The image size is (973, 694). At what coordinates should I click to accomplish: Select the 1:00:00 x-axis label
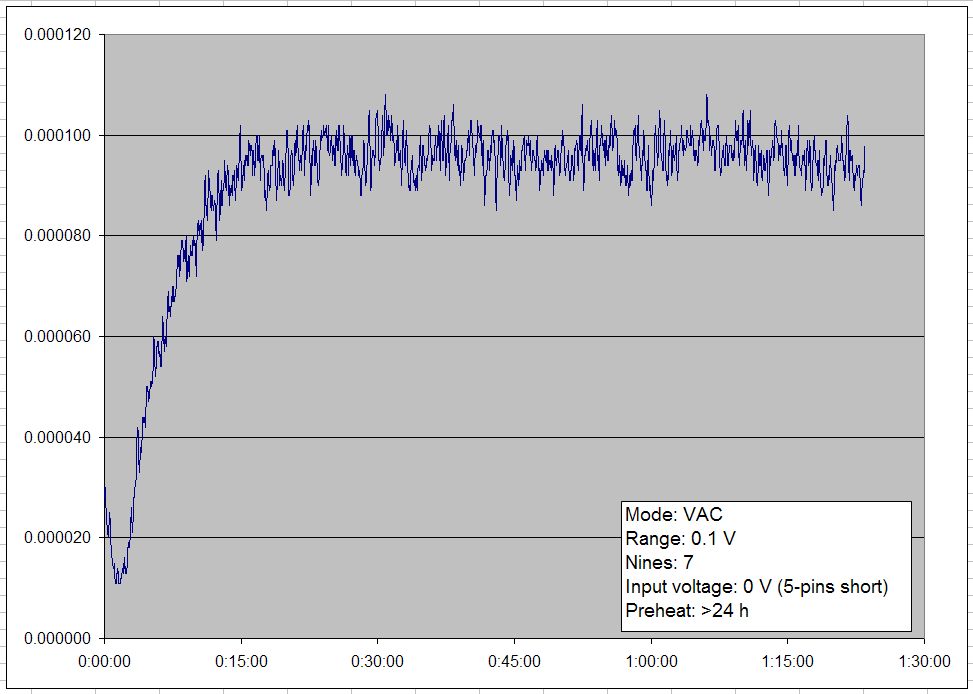(x=651, y=661)
